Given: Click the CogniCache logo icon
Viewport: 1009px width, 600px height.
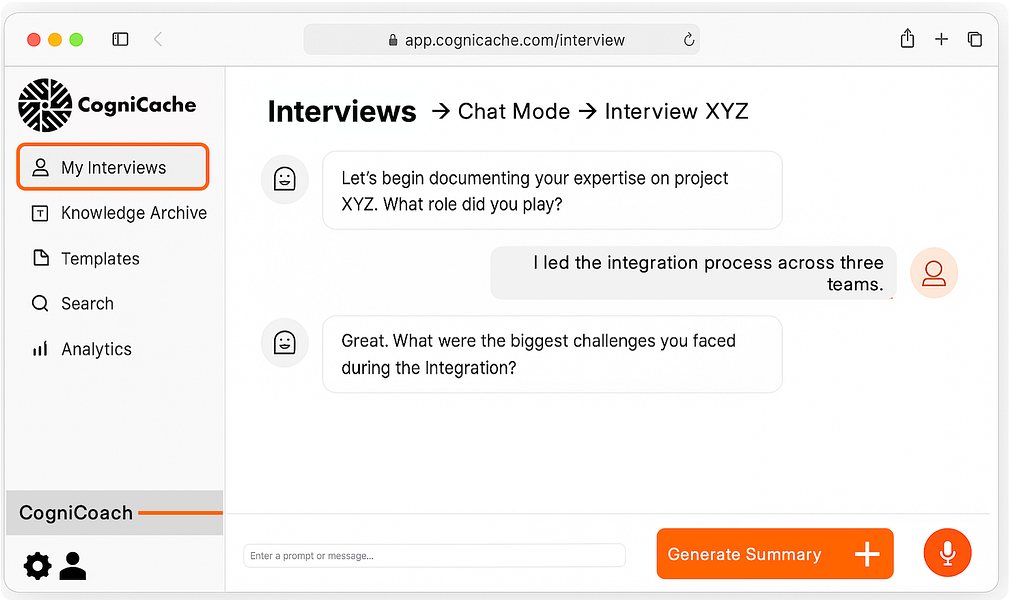Looking at the screenshot, I should [x=46, y=105].
